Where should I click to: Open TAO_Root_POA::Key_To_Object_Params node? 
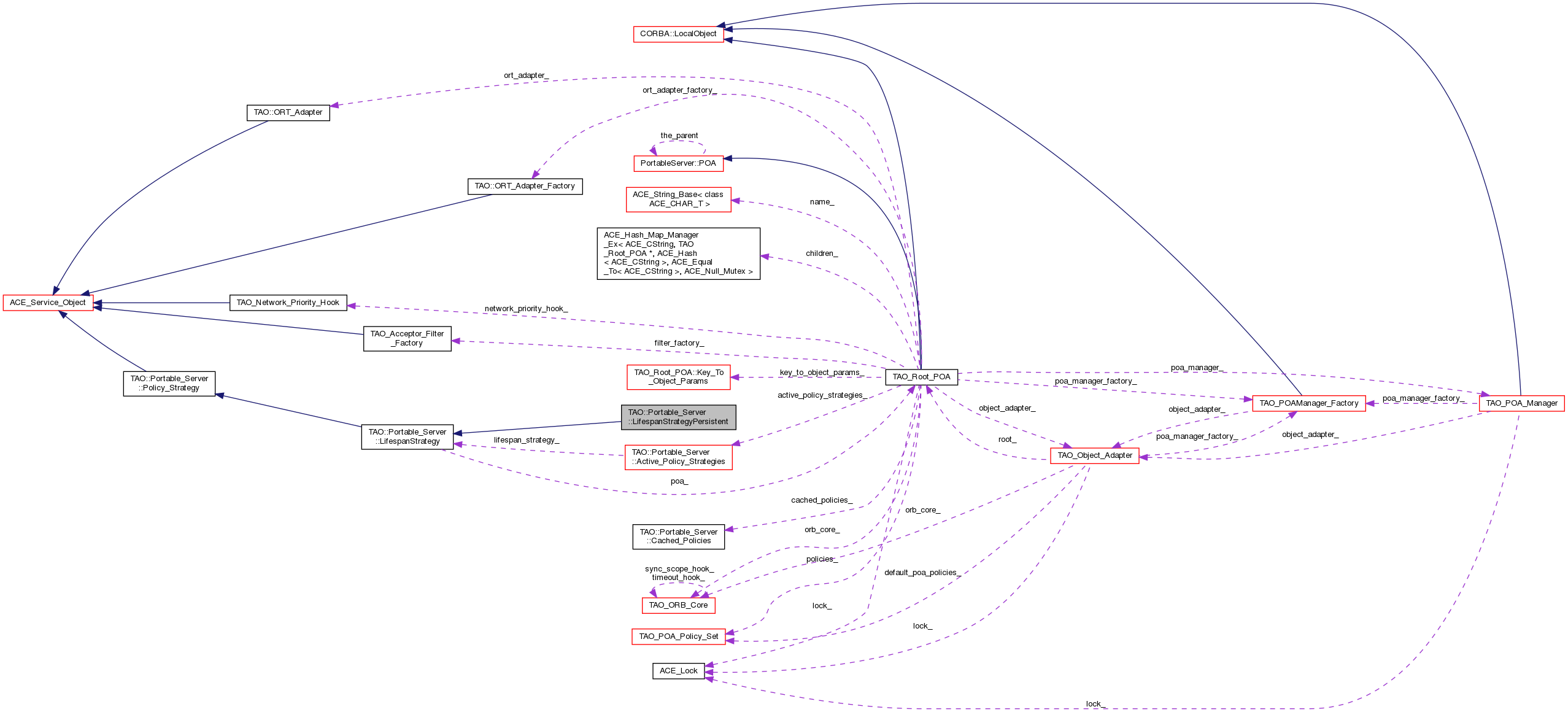678,377
